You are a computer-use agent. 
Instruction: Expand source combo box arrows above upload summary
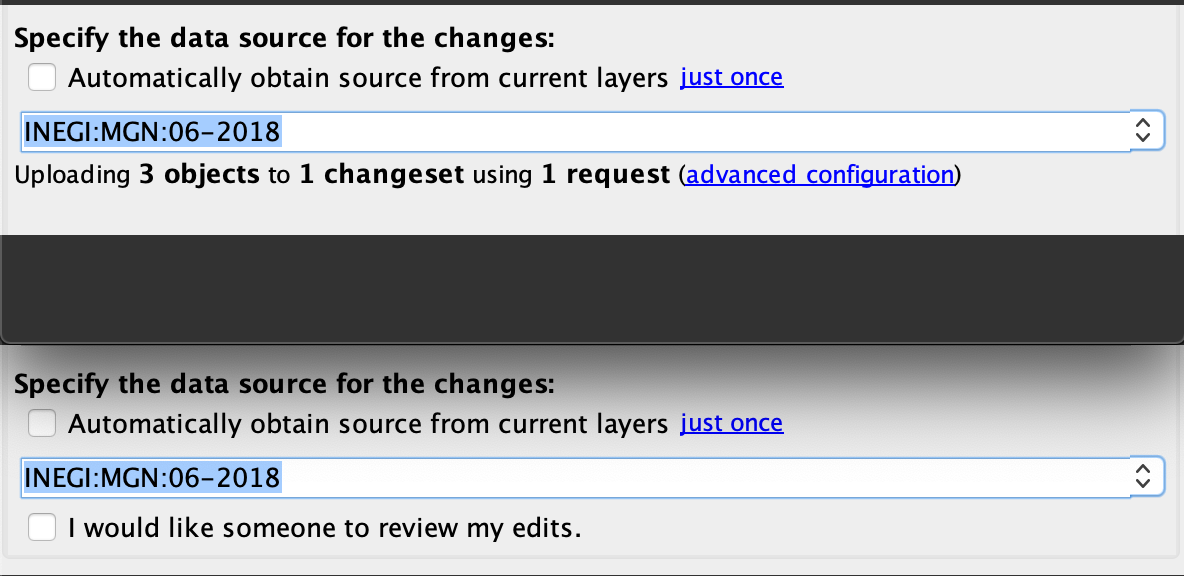click(1145, 131)
